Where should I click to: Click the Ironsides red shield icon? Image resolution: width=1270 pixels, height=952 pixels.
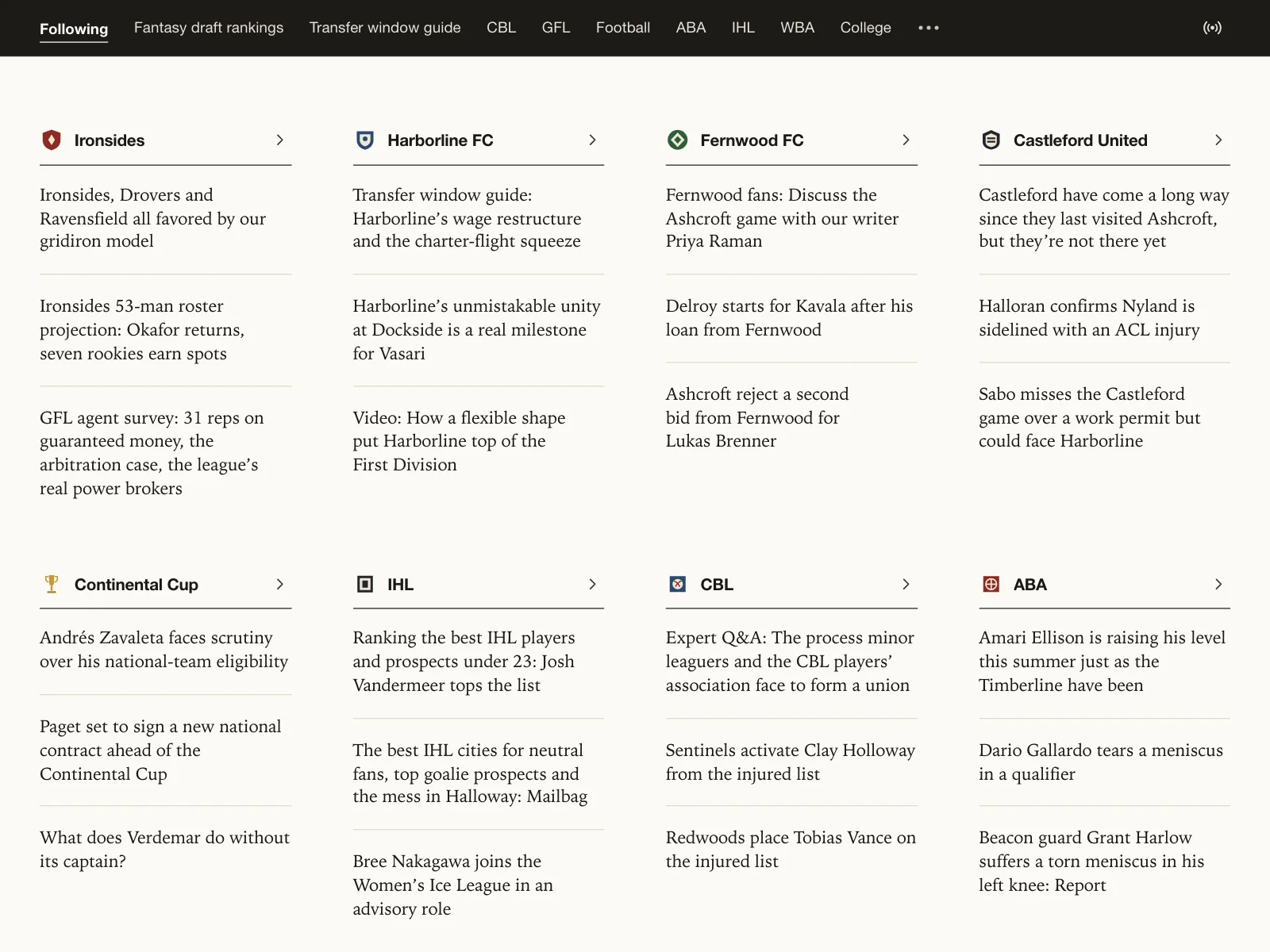coord(52,140)
